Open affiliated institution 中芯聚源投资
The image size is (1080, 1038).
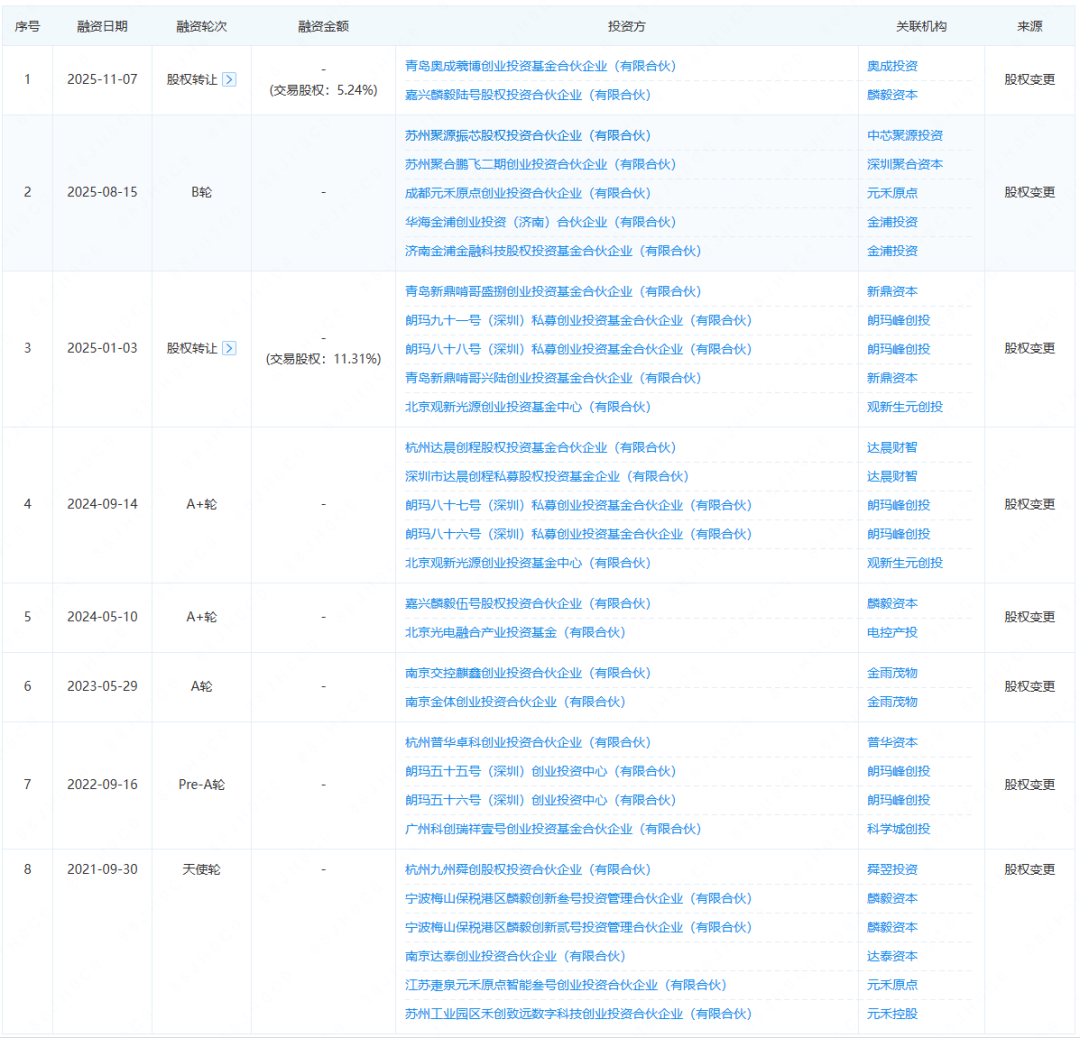click(905, 136)
